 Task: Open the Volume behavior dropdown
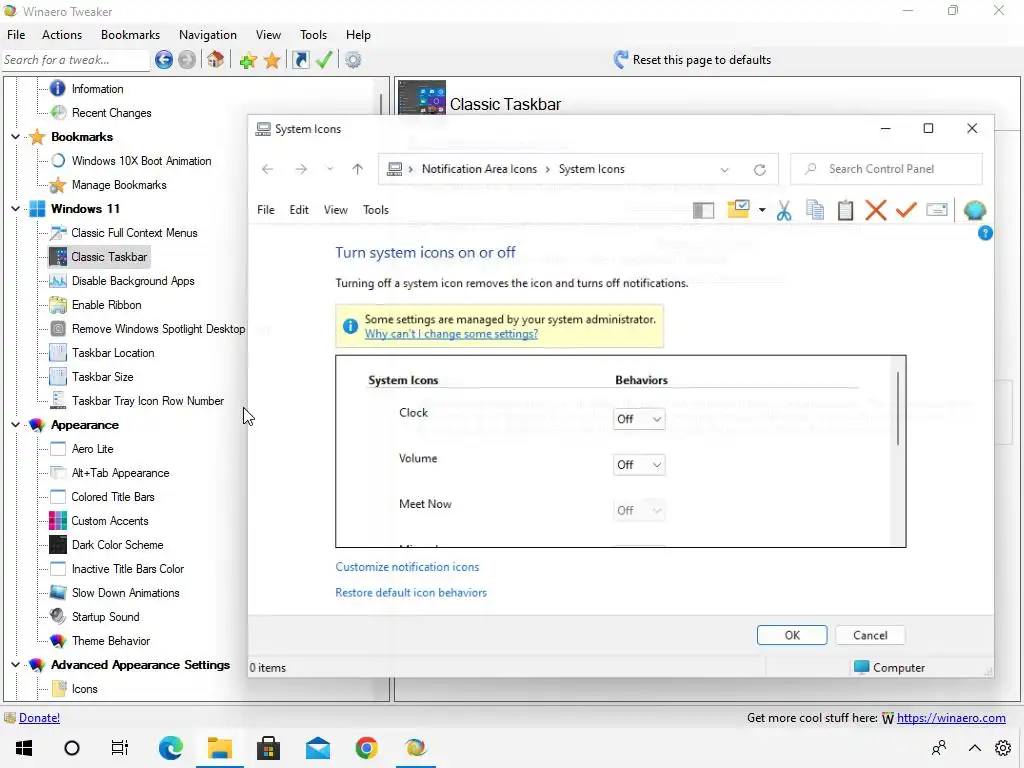(x=639, y=465)
